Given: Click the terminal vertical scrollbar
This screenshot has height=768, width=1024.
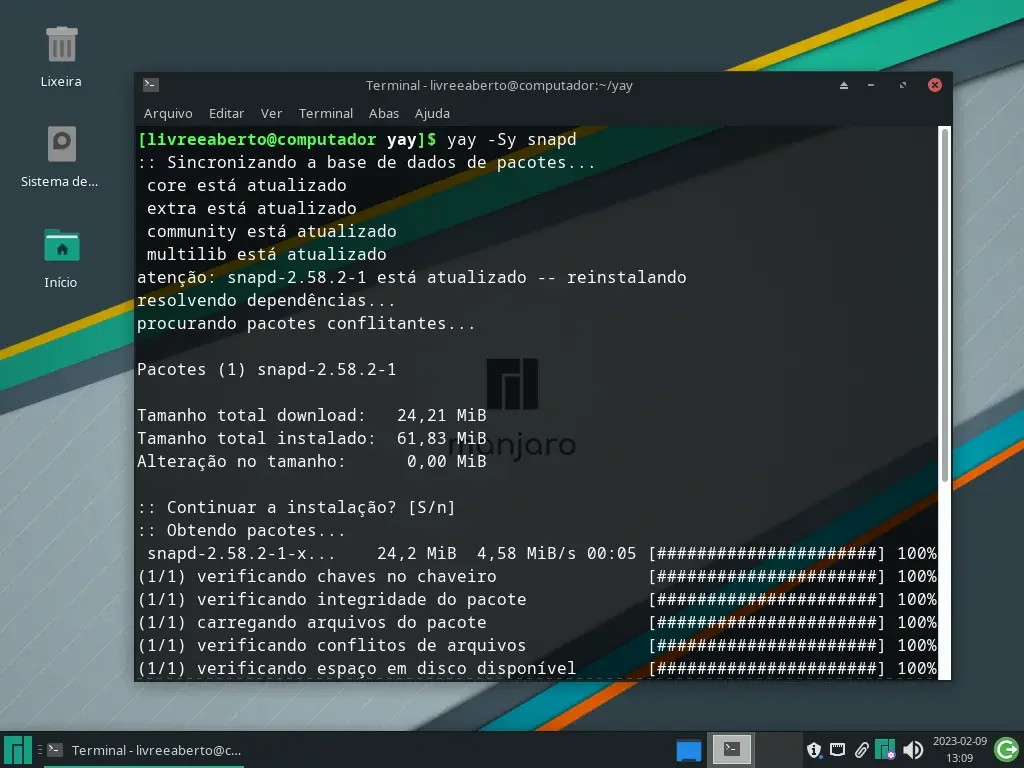Looking at the screenshot, I should point(944,306).
